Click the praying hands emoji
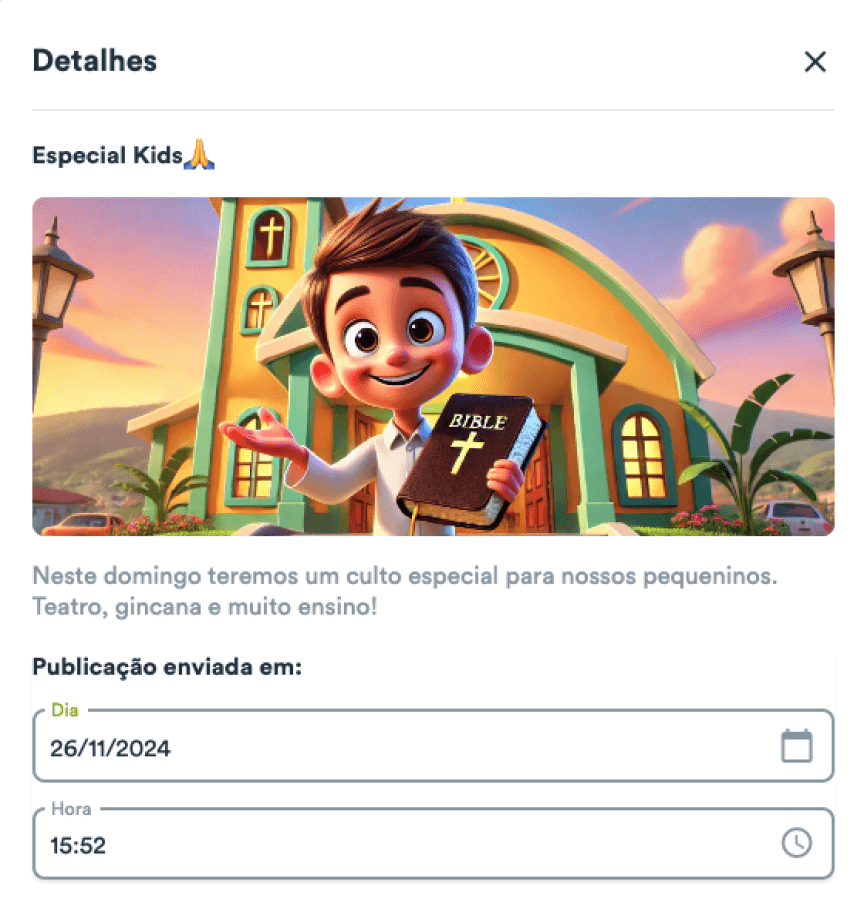 pyautogui.click(x=199, y=155)
